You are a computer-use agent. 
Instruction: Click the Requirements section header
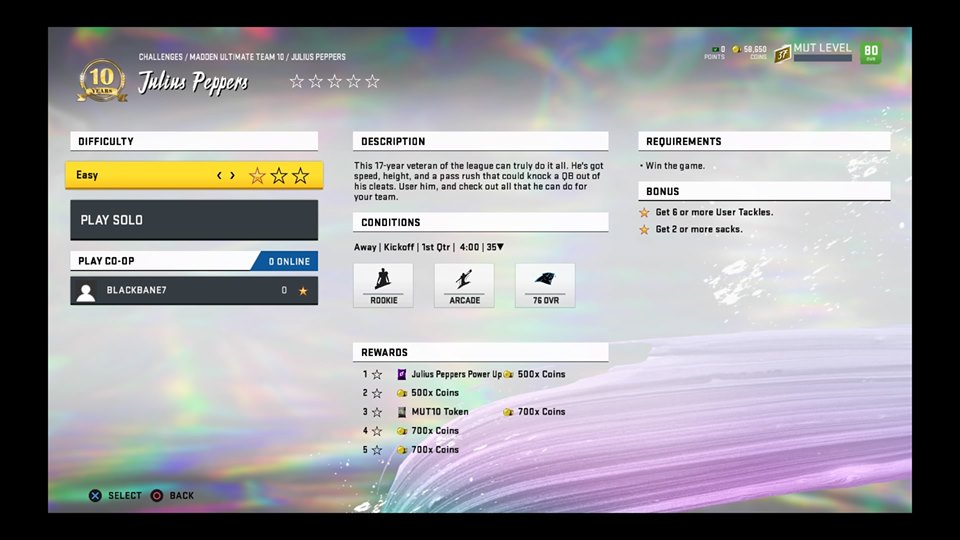pos(764,141)
